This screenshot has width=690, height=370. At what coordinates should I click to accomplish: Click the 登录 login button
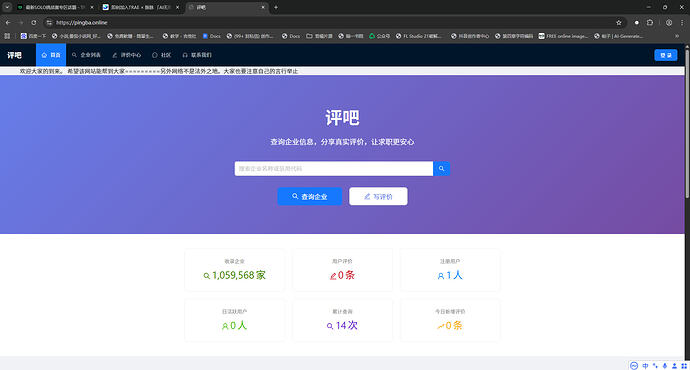tap(666, 55)
